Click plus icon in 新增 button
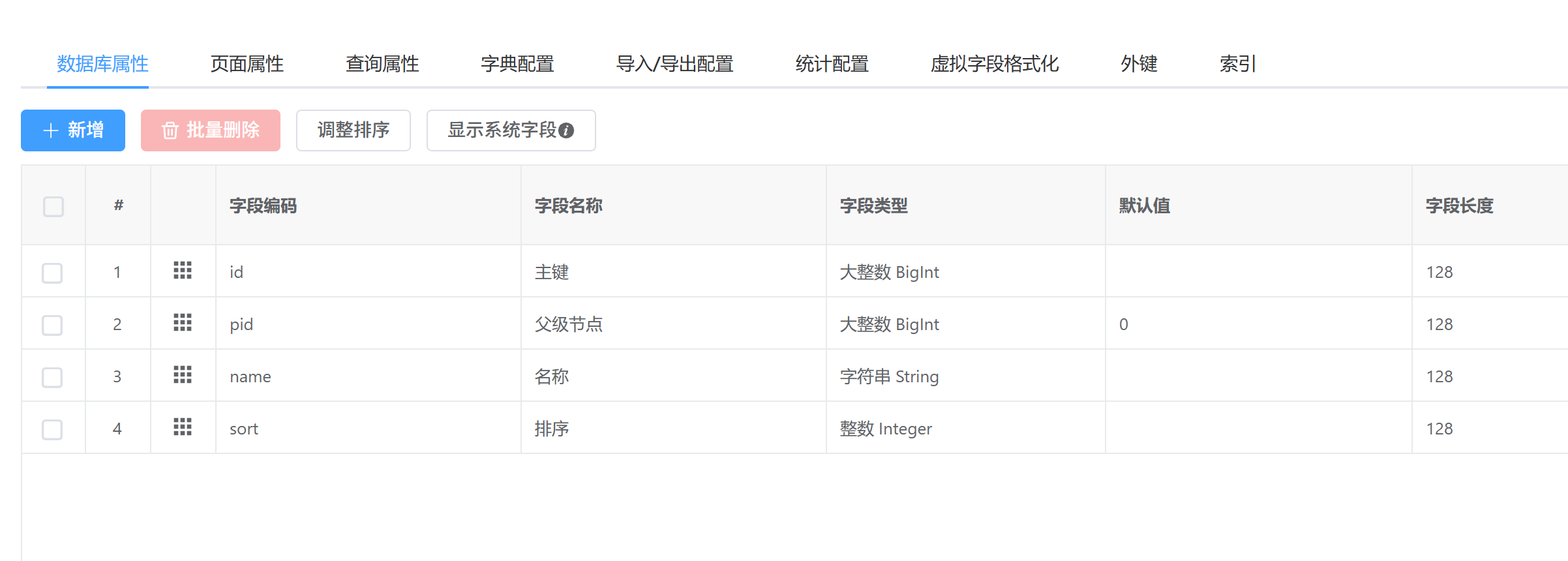The height and width of the screenshot is (561, 1568). click(51, 131)
